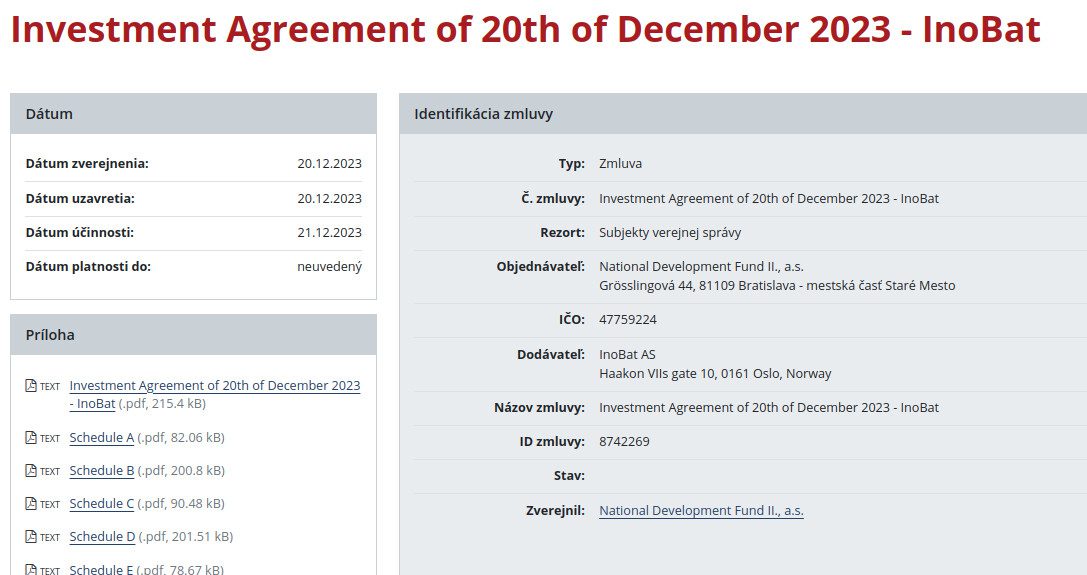Click the PDF file icon for Schedule A
The image size is (1087, 575).
point(31,438)
